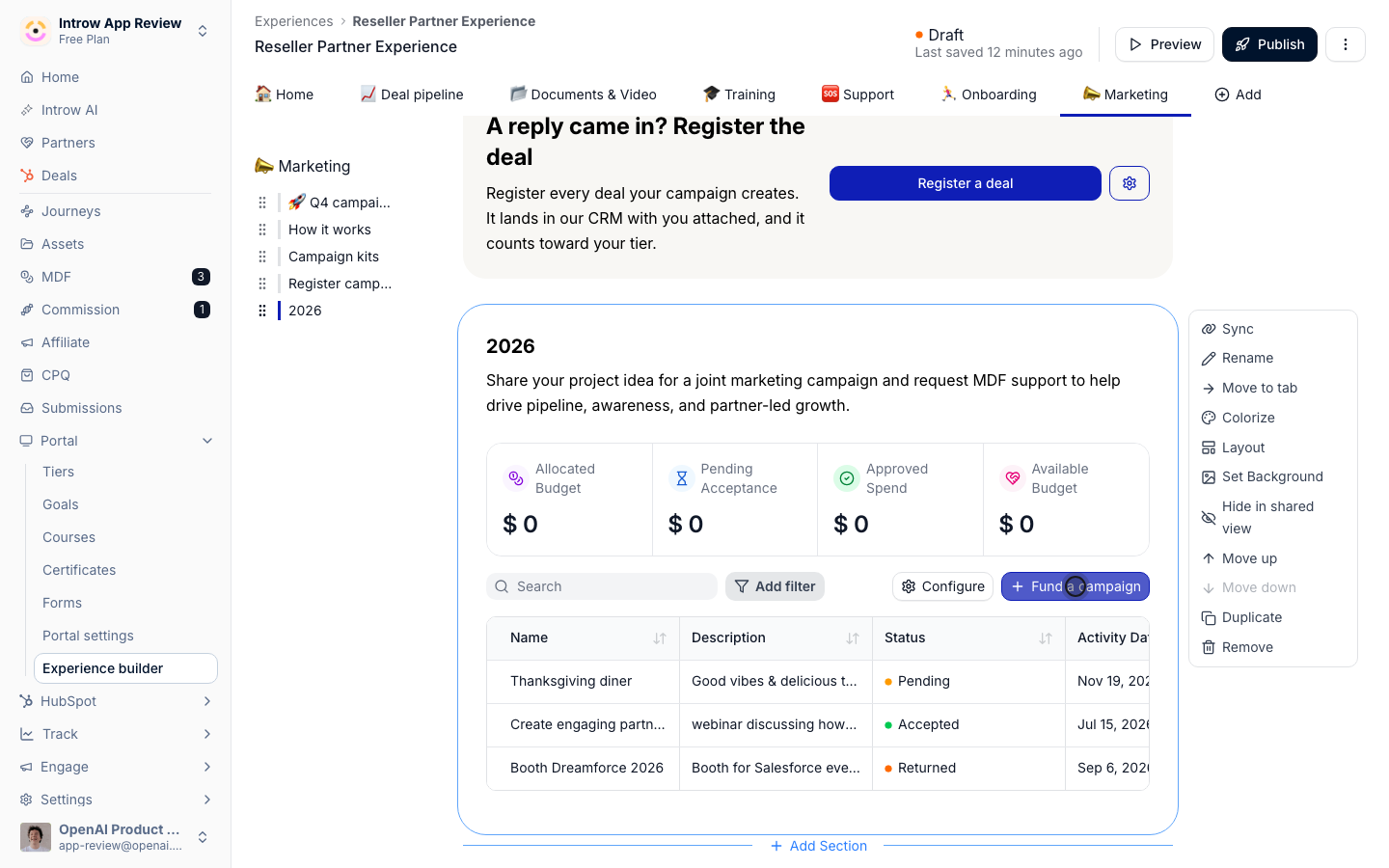Screen dimensions: 1389x868
Task: Expand the Settings sidebar group
Action: tap(207, 800)
